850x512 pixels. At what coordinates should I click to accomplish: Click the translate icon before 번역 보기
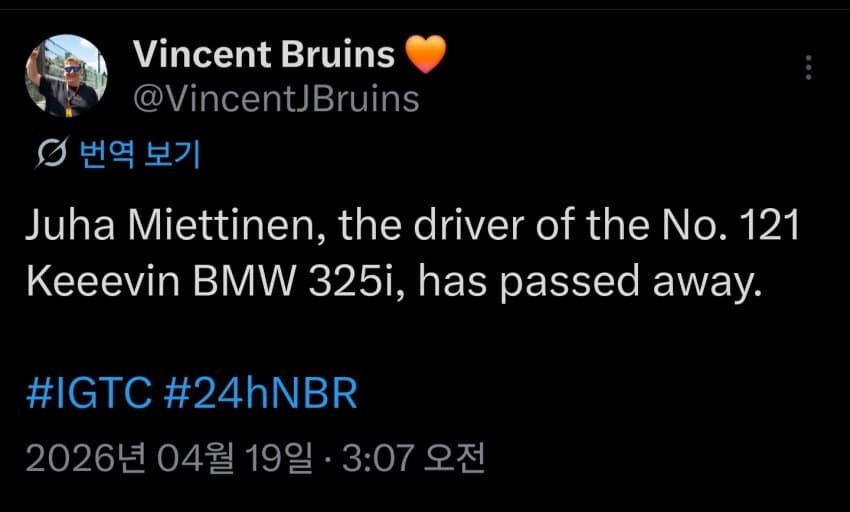(x=50, y=154)
